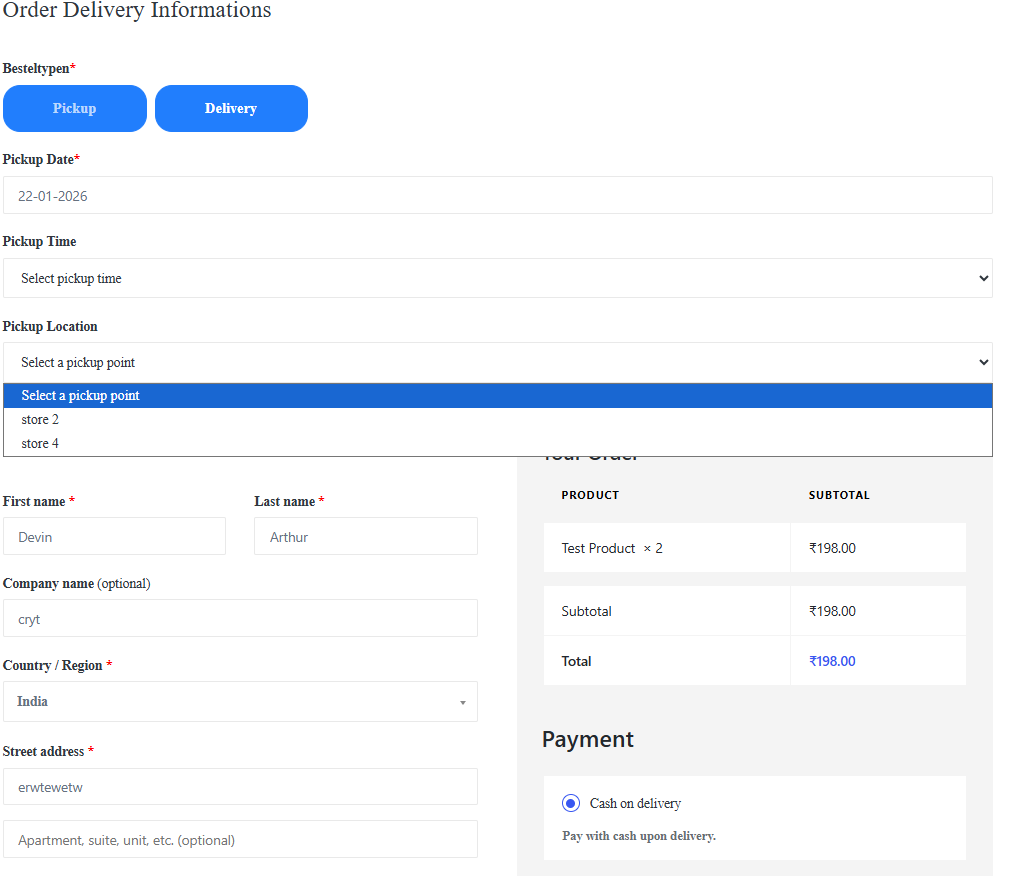Click the PRODUCT column header

pos(590,495)
